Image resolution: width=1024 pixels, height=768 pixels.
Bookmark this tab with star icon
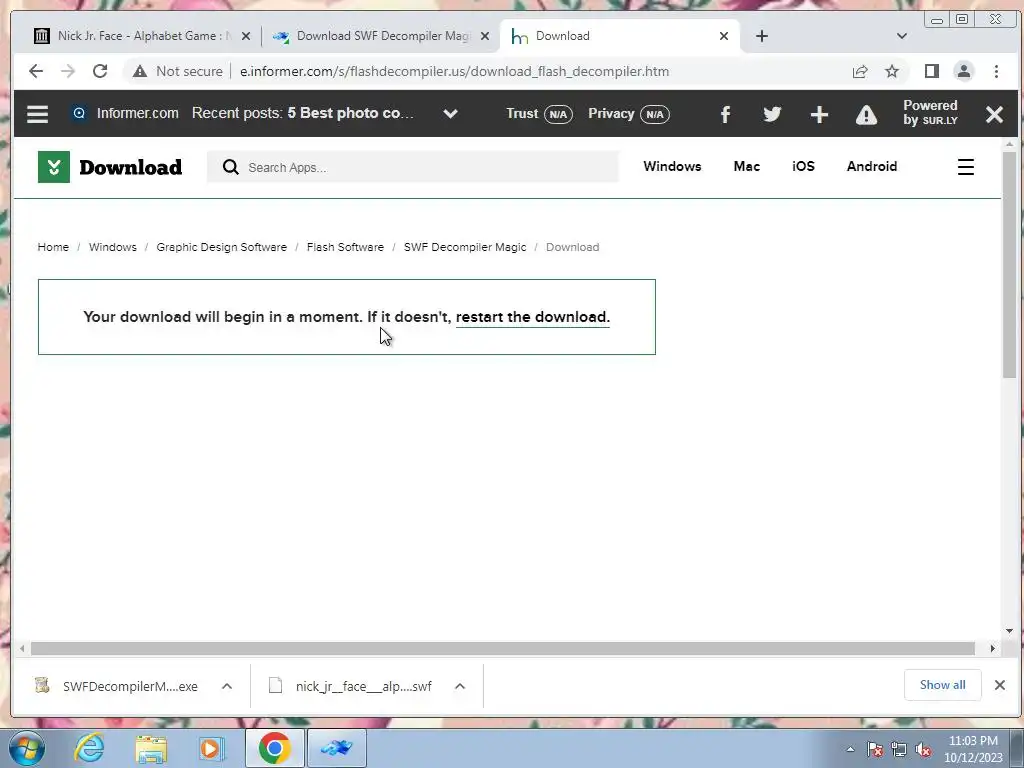(x=891, y=71)
